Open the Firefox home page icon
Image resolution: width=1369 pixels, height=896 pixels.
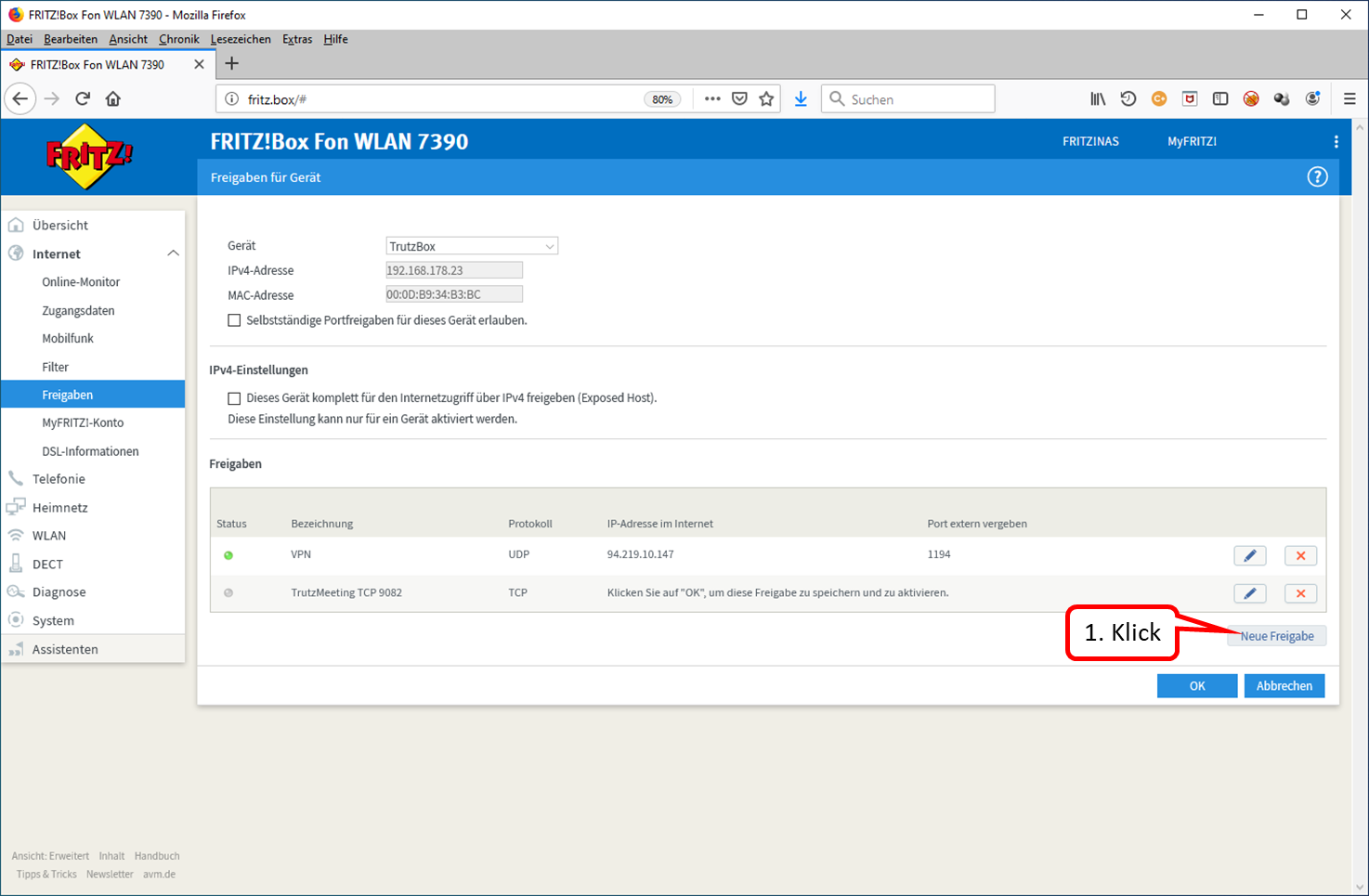[113, 98]
